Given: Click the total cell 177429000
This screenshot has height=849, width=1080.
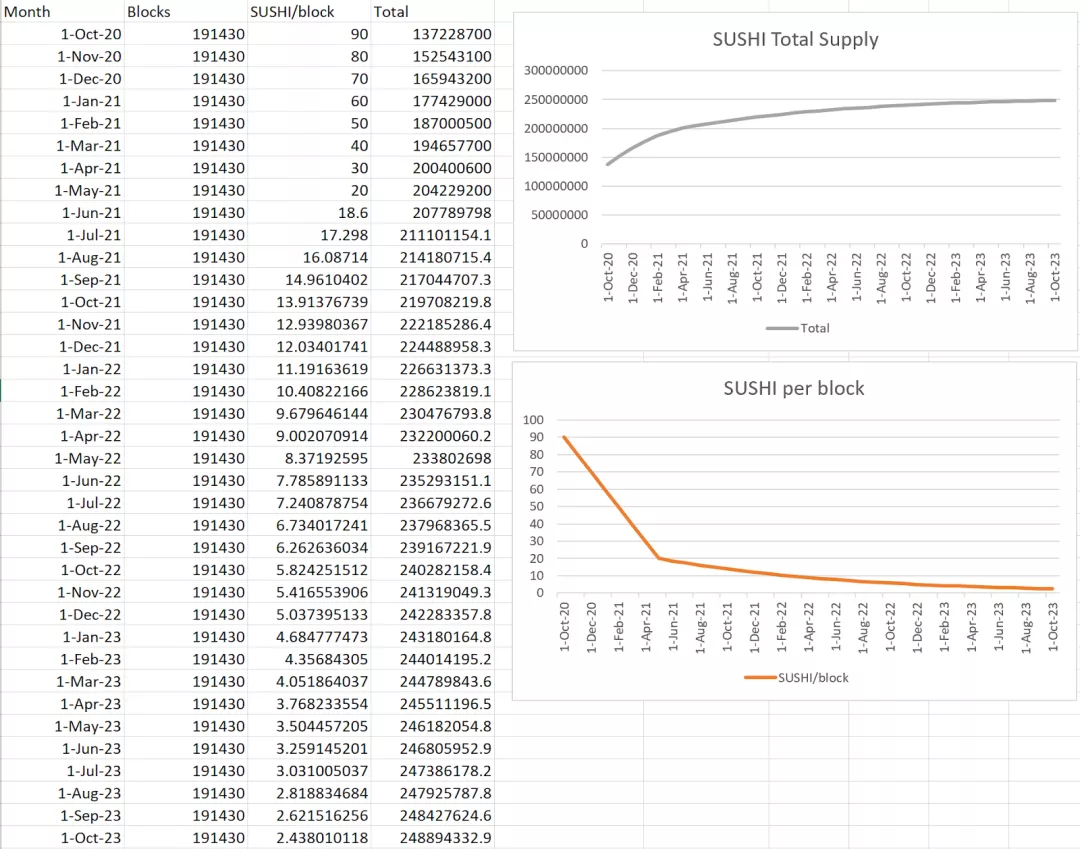Looking at the screenshot, I should [432, 101].
